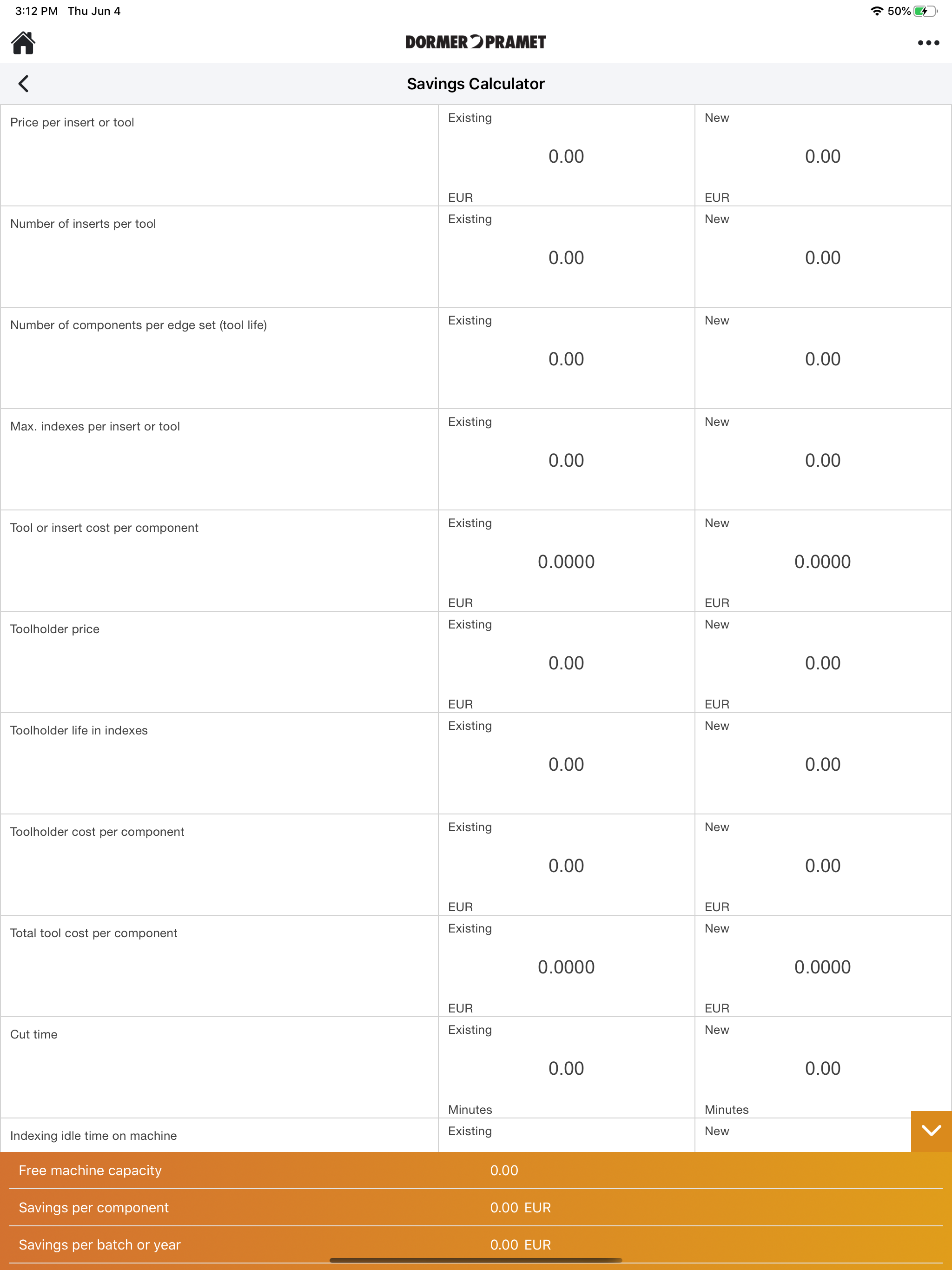Enter Existing toolholder life in indexes
952x1270 pixels.
566,764
